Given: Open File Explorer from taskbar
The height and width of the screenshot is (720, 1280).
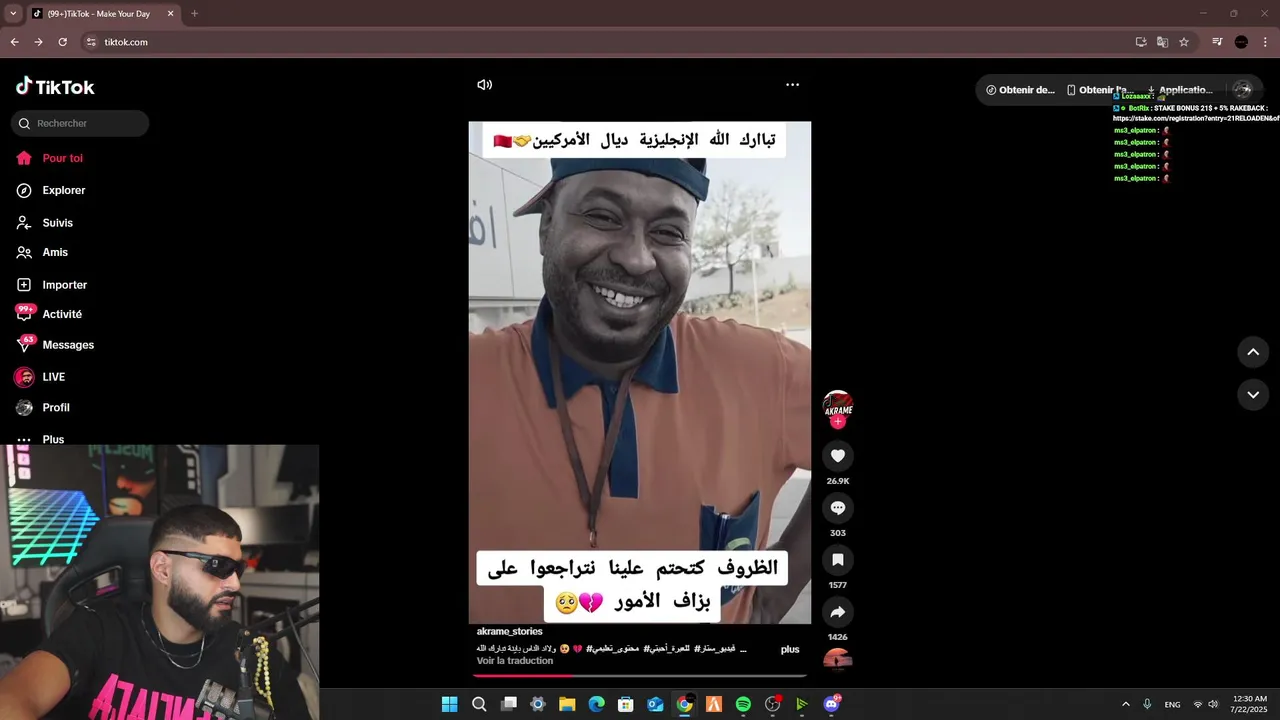Looking at the screenshot, I should point(567,704).
